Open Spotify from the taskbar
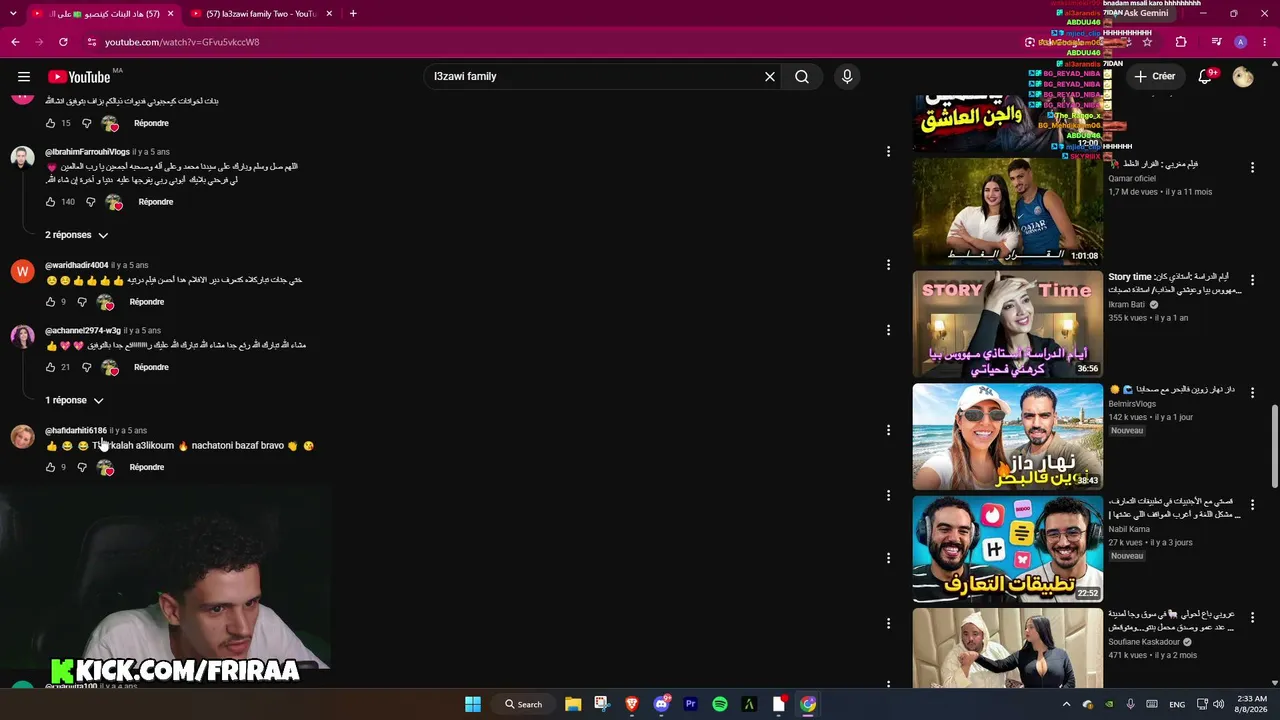Screen dimensions: 1280x720 coord(720,704)
